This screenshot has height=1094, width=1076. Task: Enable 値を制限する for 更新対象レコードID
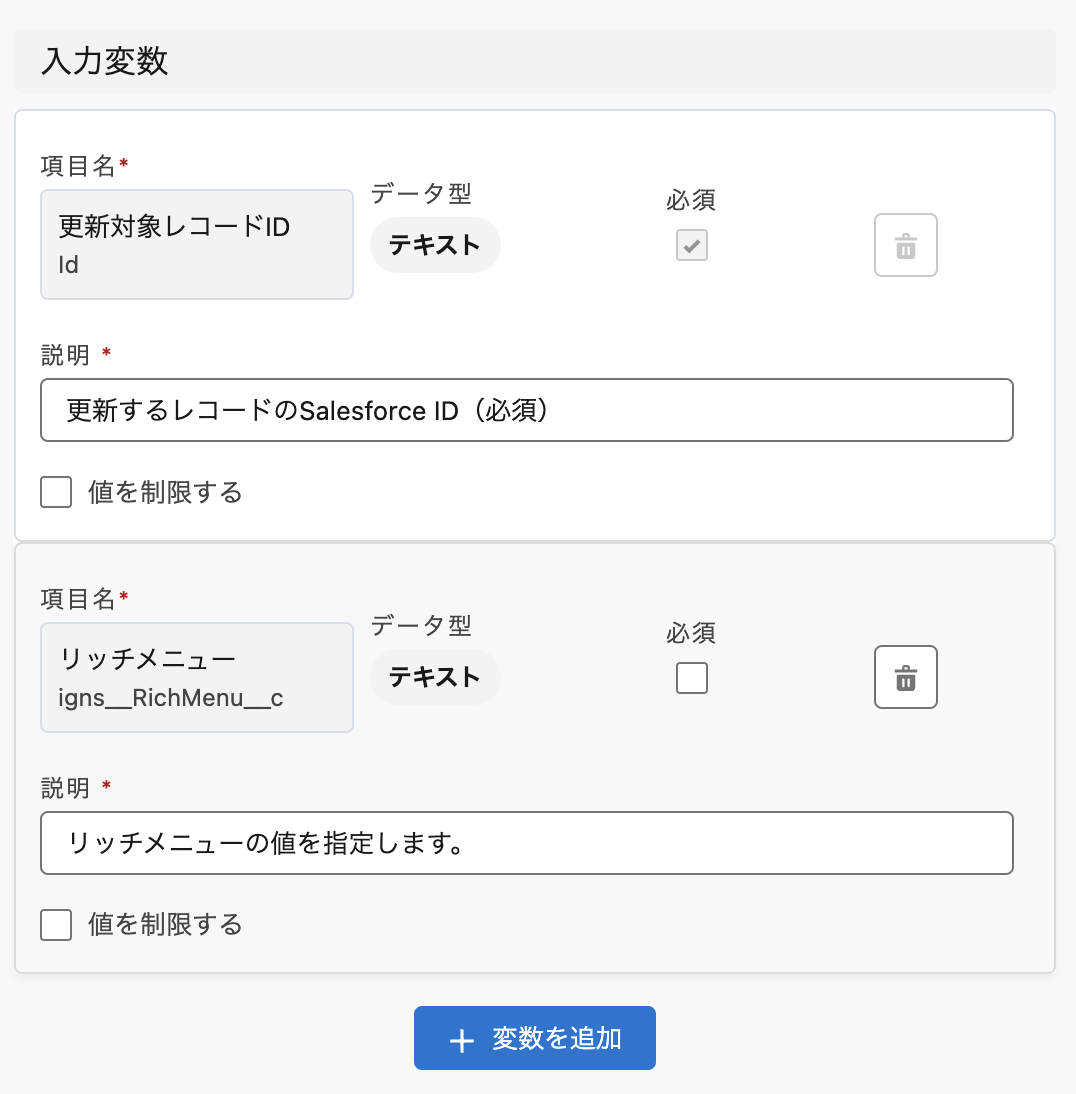[56, 492]
